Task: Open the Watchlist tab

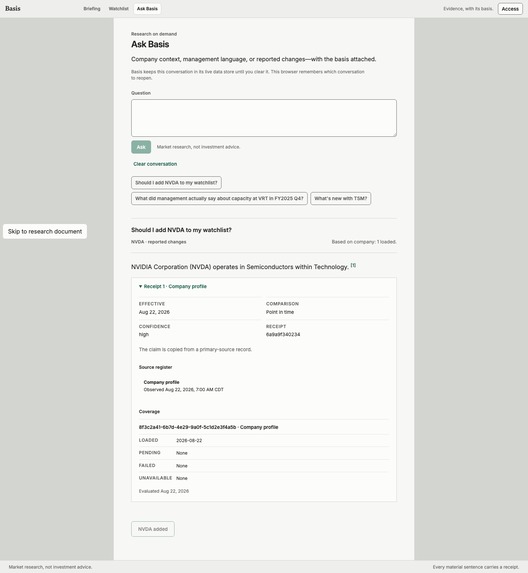Action: [118, 8]
